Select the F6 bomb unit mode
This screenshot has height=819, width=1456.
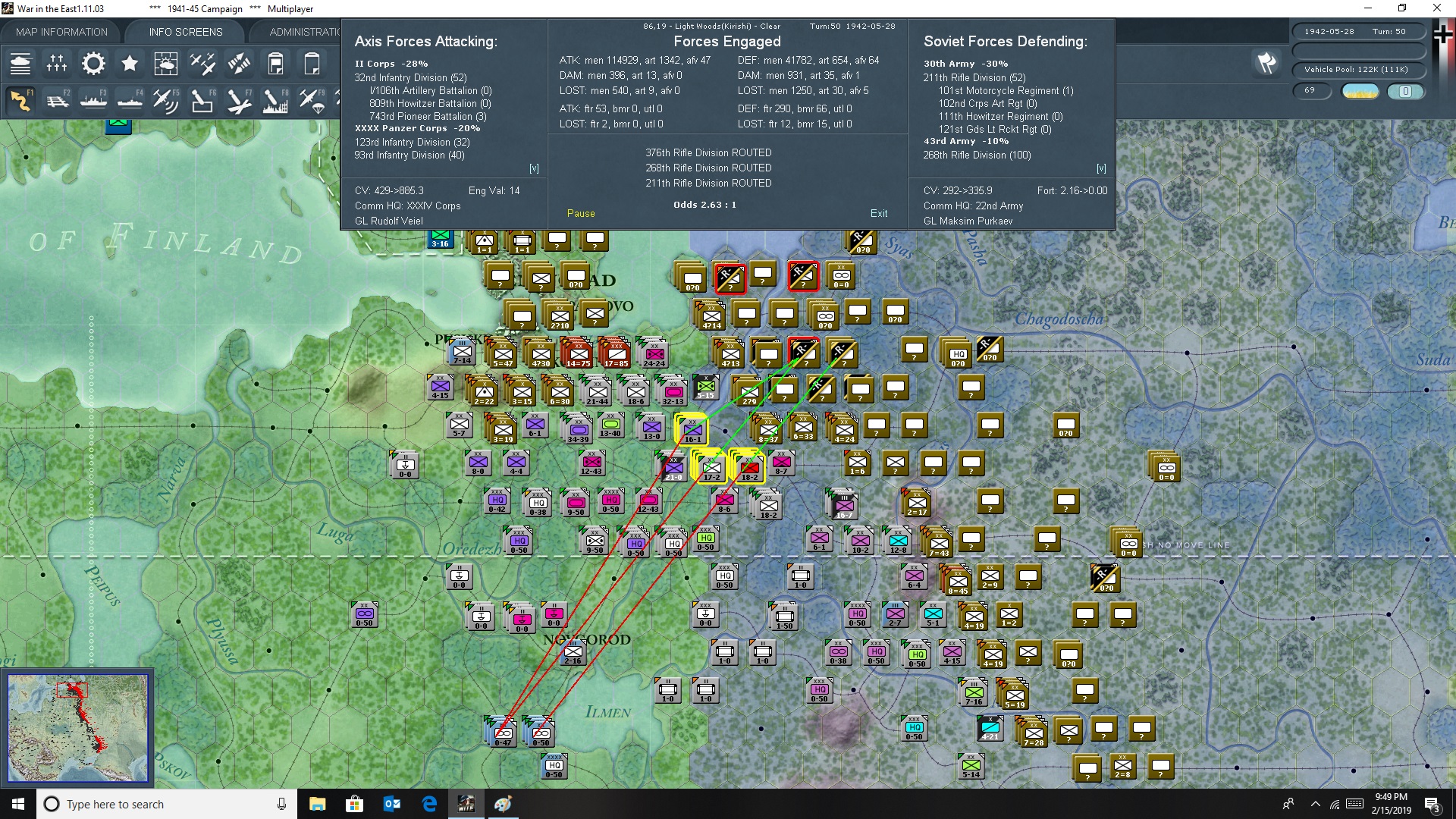pyautogui.click(x=202, y=101)
